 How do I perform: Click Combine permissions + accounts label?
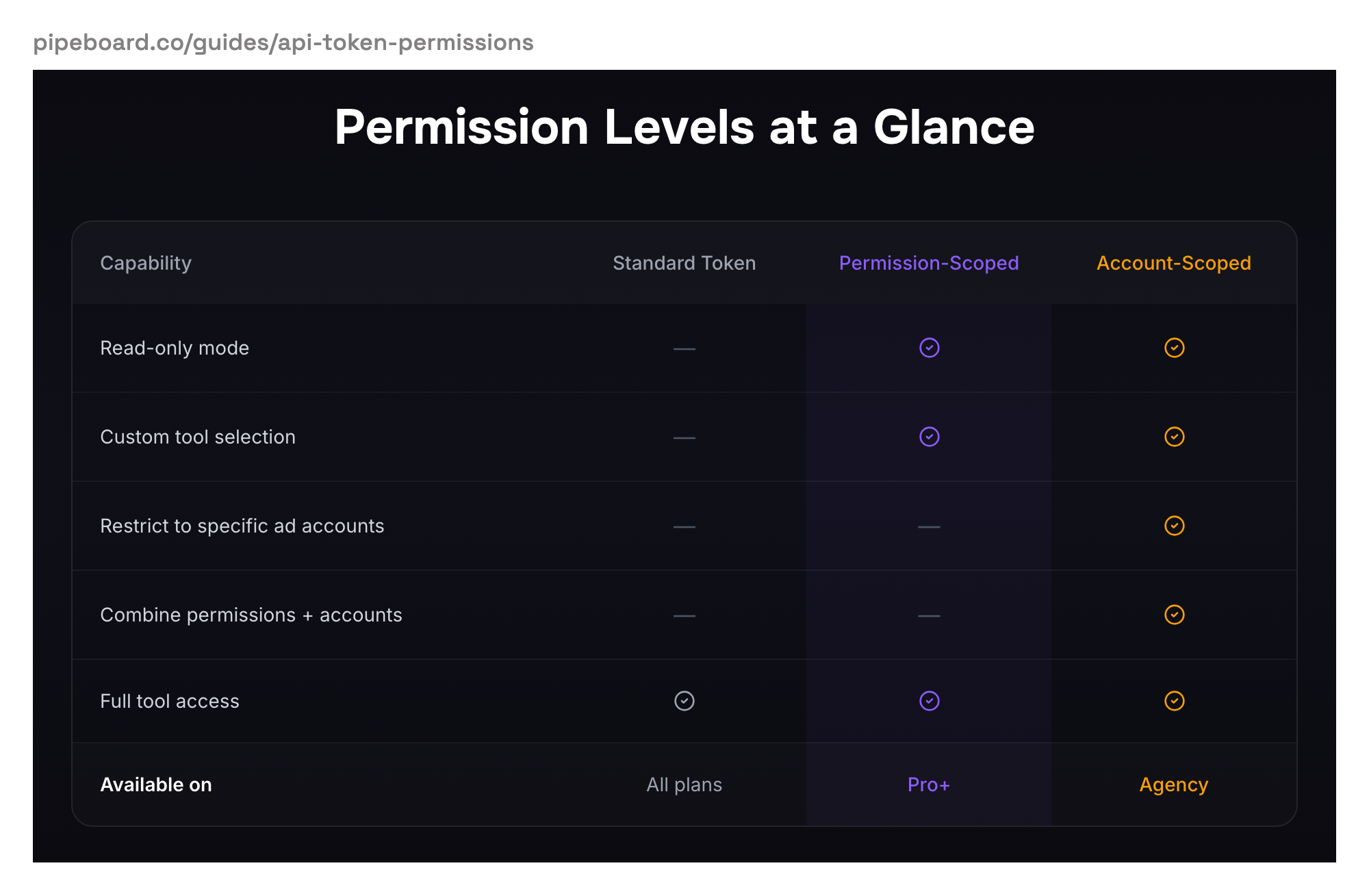pos(251,615)
